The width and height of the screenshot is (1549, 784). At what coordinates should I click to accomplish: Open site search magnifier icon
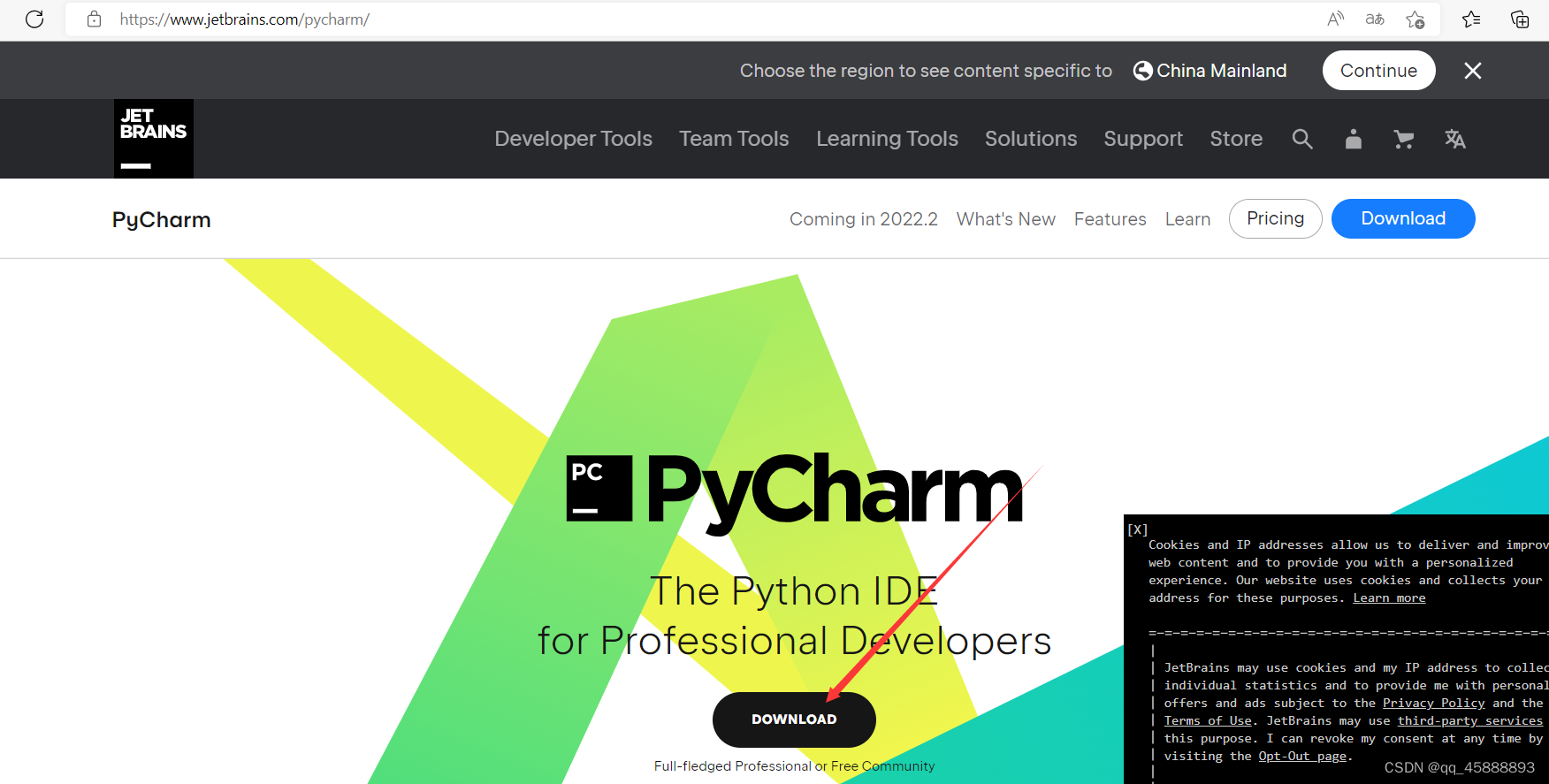[1302, 139]
